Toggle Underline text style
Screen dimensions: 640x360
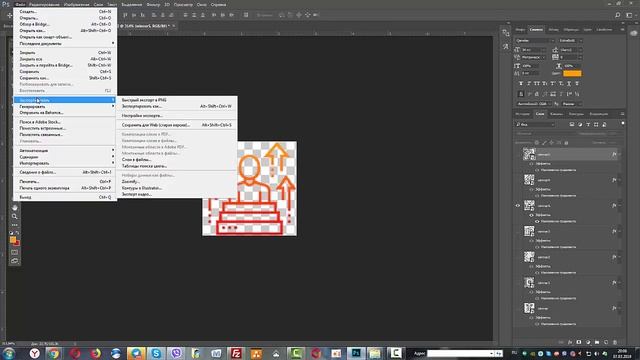pyautogui.click(x=569, y=84)
